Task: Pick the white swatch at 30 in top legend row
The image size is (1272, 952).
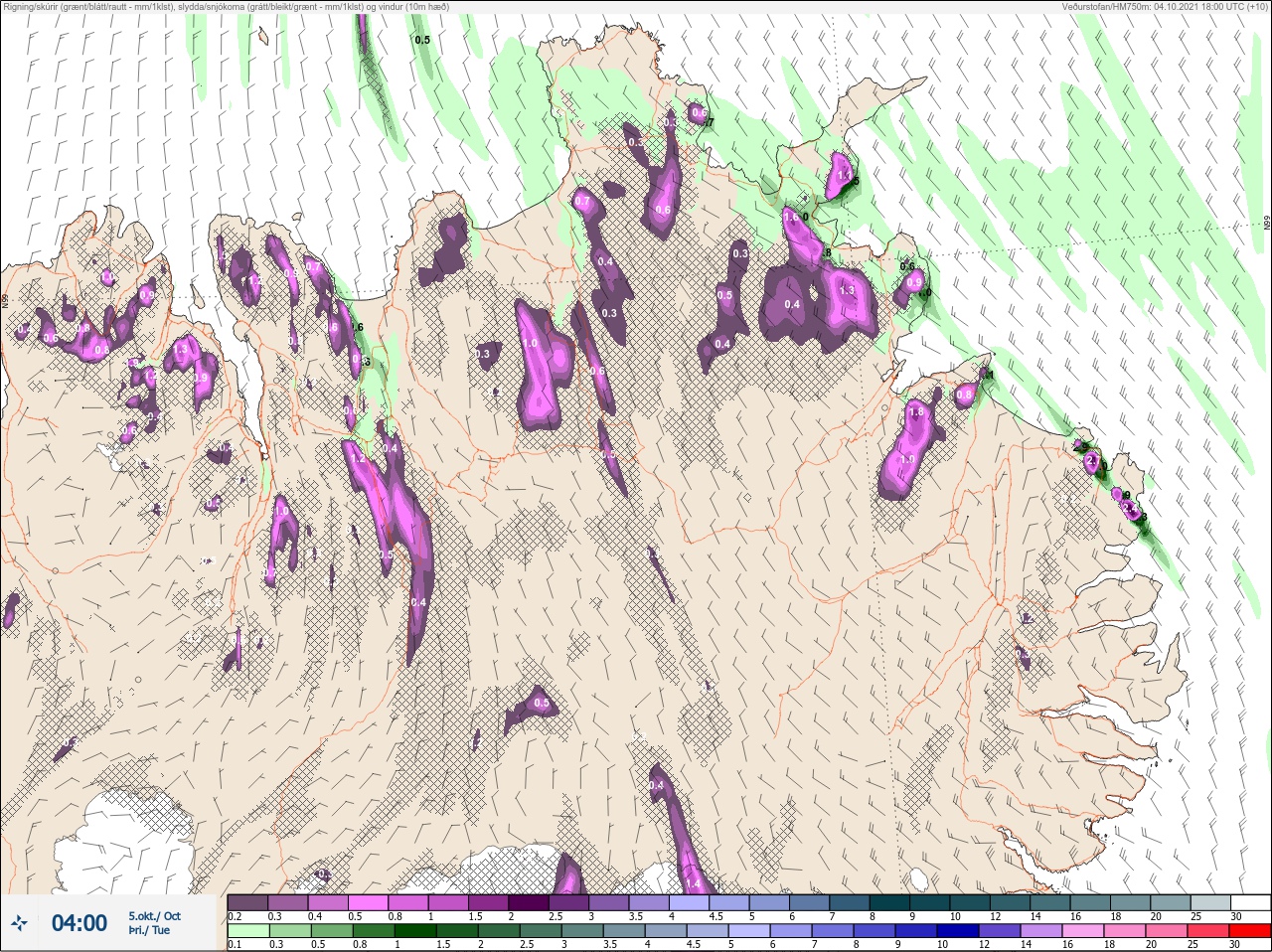Action: (x=1250, y=902)
